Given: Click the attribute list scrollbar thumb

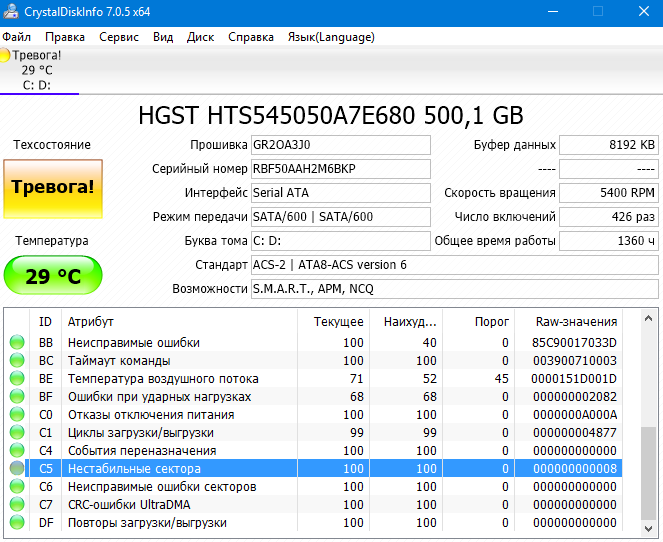Looking at the screenshot, I should [648, 474].
